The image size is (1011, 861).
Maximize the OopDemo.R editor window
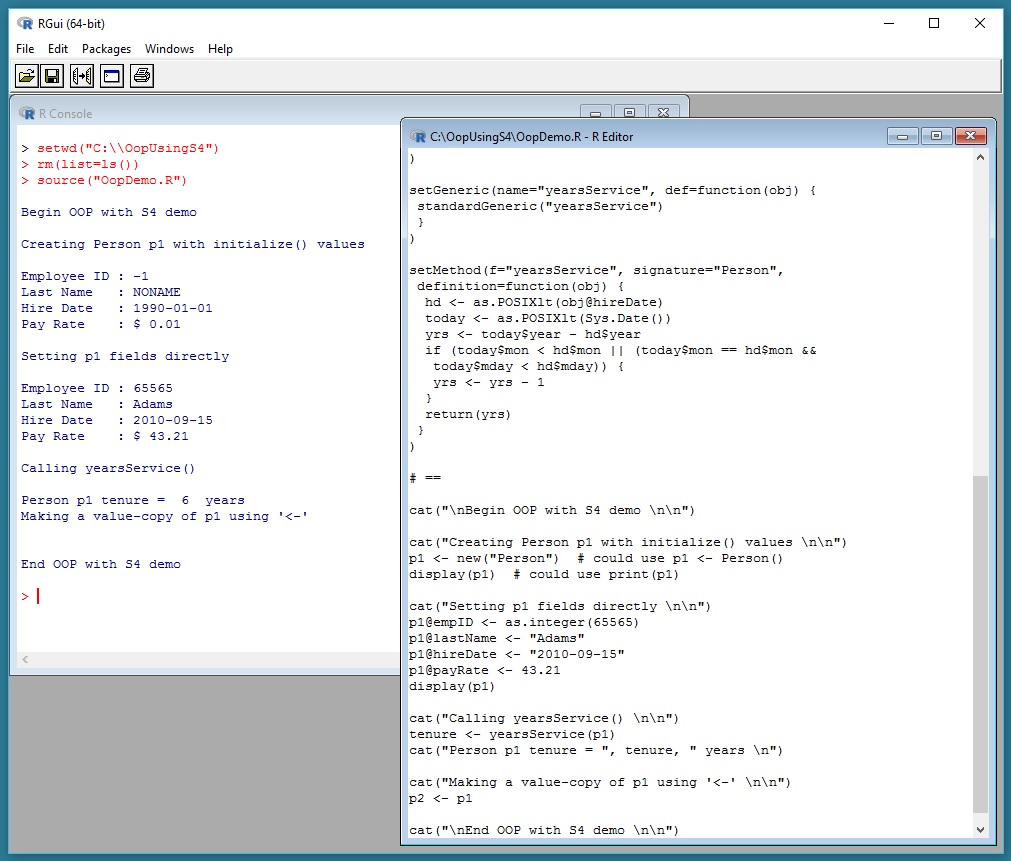tap(936, 136)
